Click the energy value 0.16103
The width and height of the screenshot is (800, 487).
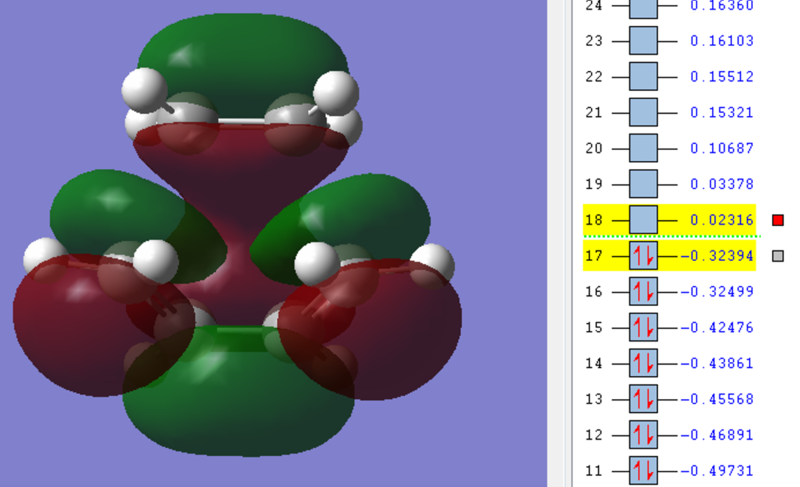click(721, 40)
